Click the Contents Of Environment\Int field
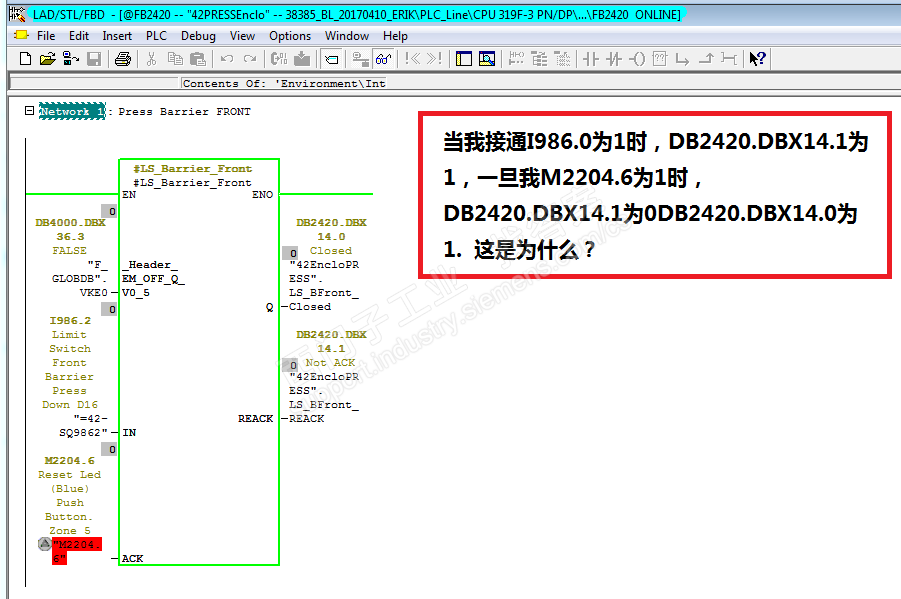 (x=284, y=83)
